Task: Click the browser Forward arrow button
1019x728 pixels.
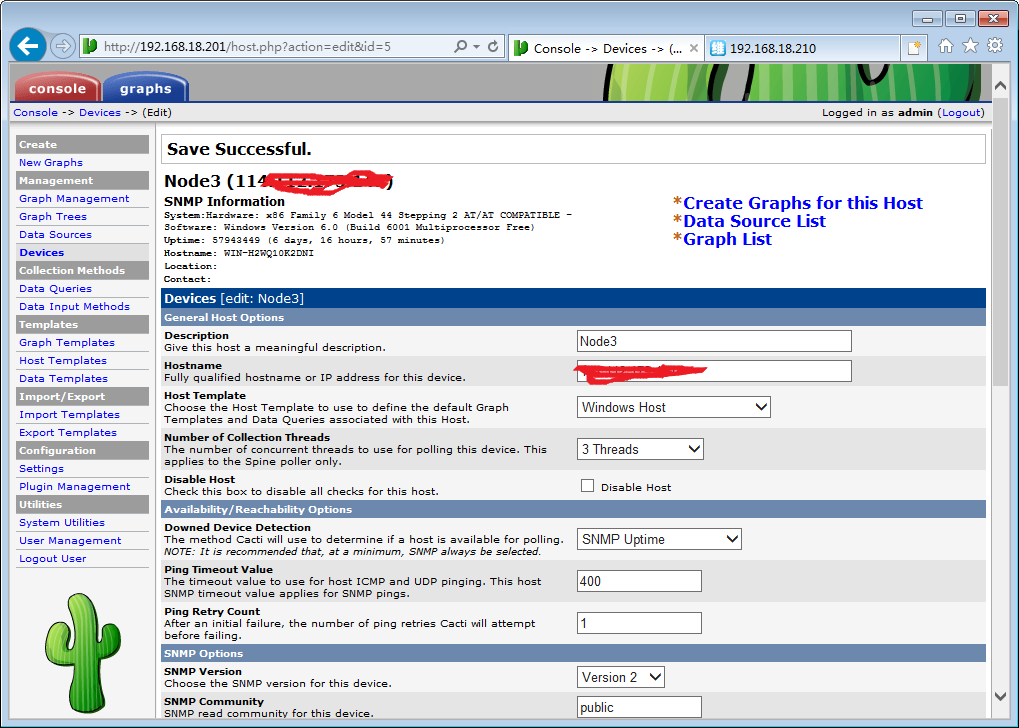Action: tap(62, 46)
